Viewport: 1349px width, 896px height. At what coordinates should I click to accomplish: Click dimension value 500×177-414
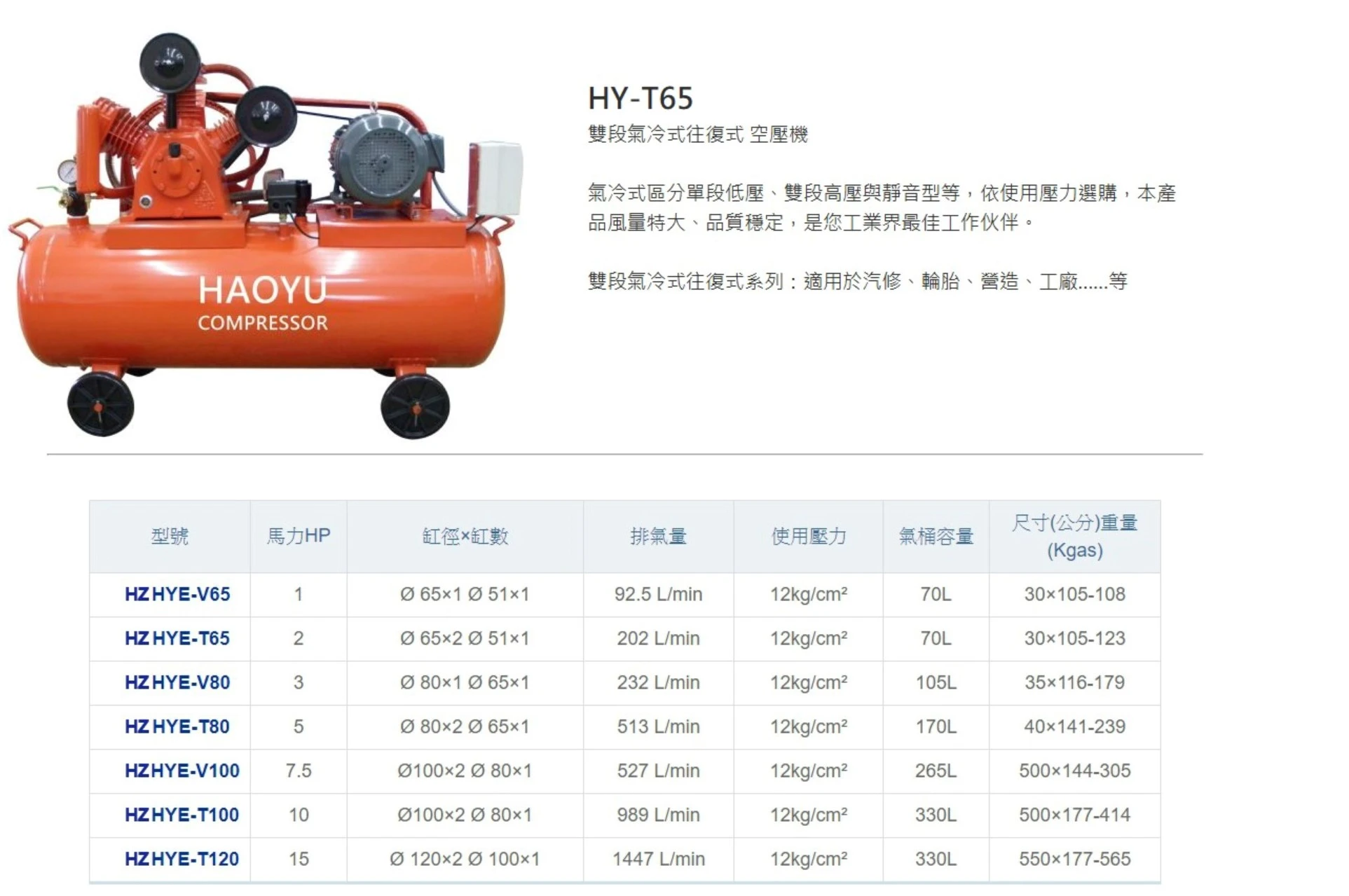[1074, 815]
